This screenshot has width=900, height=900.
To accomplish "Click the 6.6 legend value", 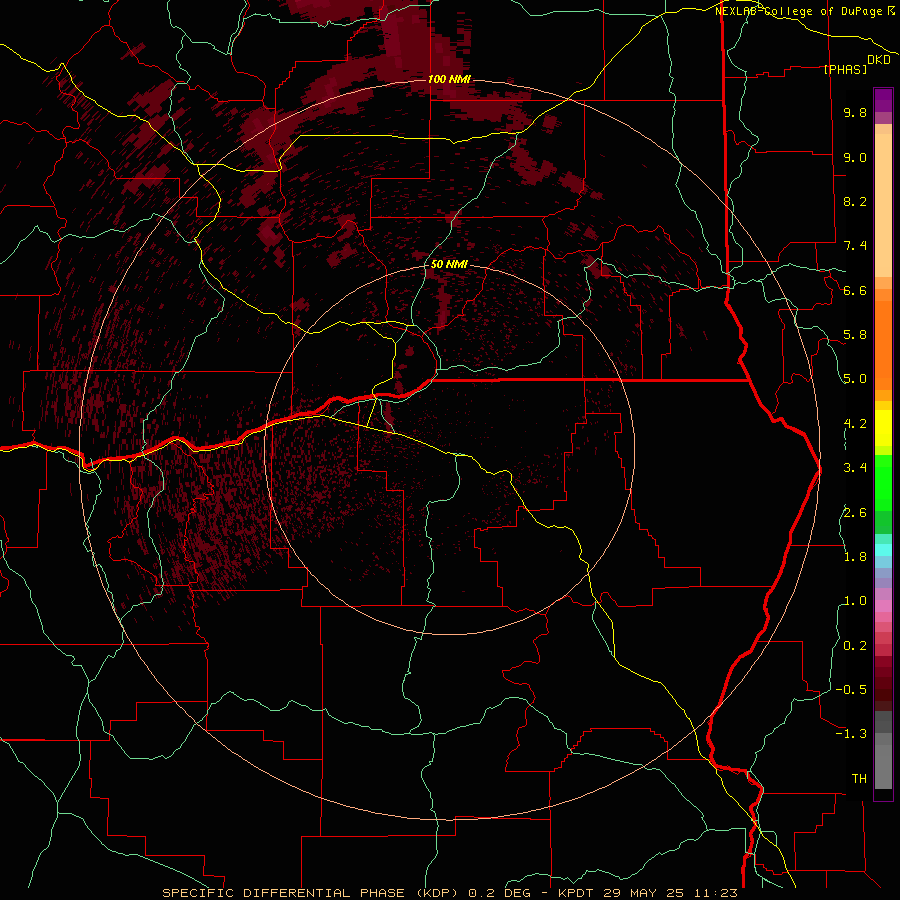I will 855,290.
